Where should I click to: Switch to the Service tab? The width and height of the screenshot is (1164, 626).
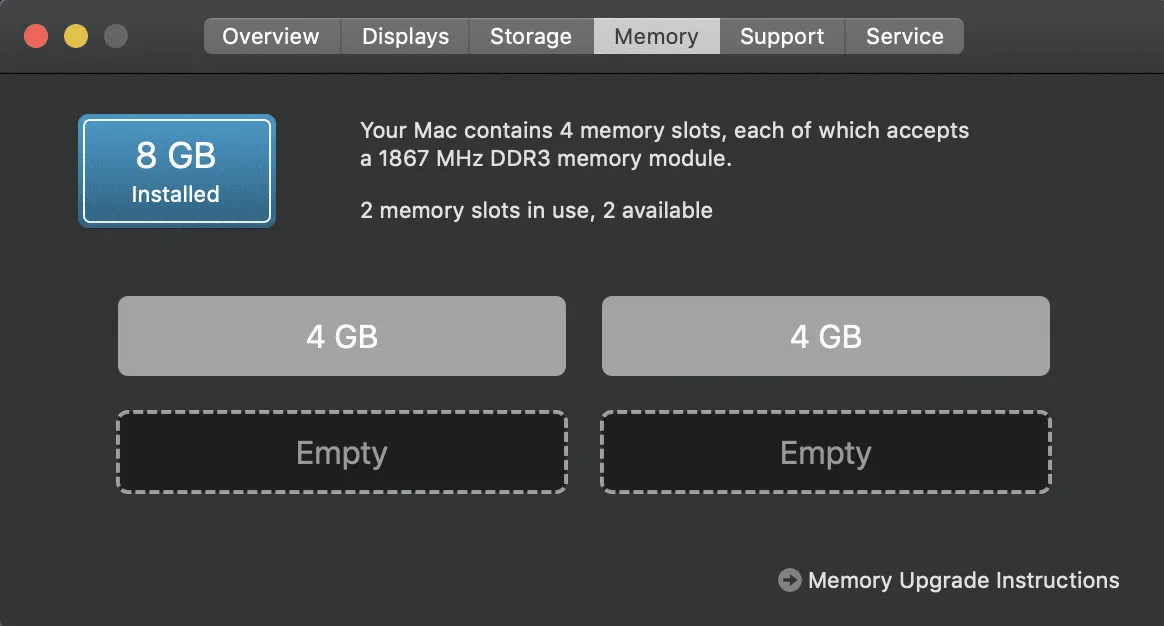904,36
